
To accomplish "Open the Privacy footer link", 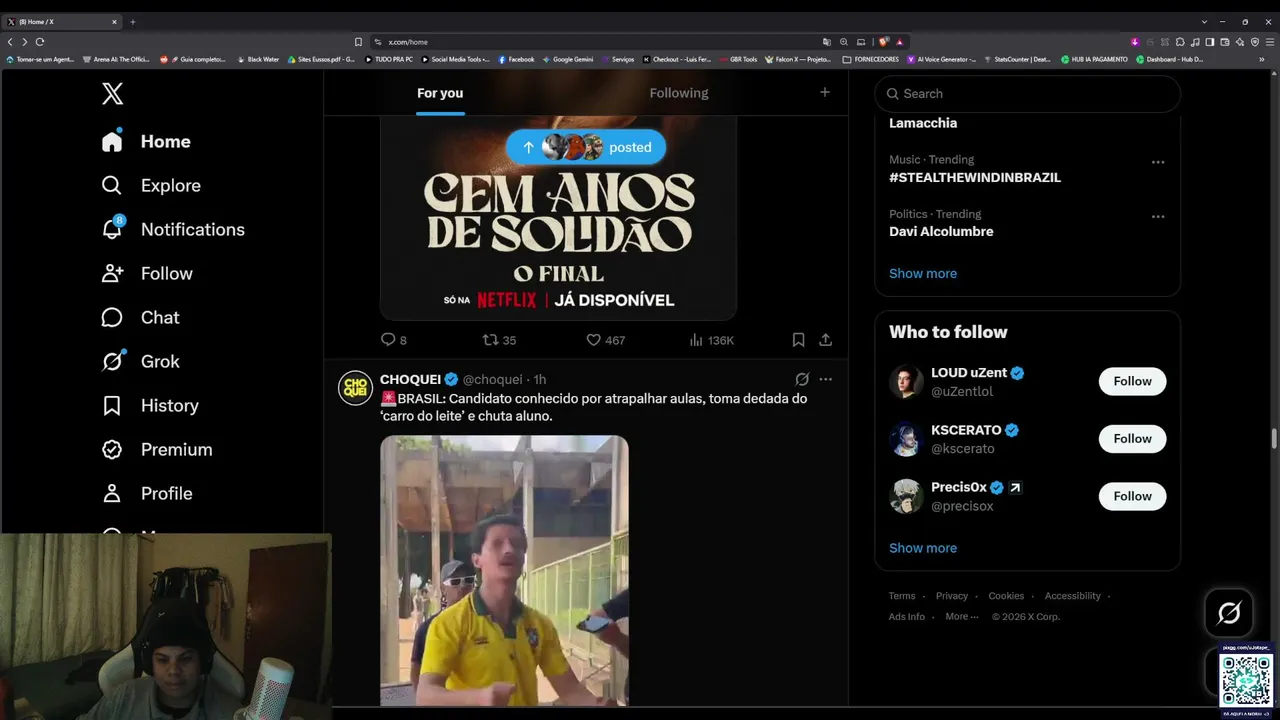I will (952, 596).
